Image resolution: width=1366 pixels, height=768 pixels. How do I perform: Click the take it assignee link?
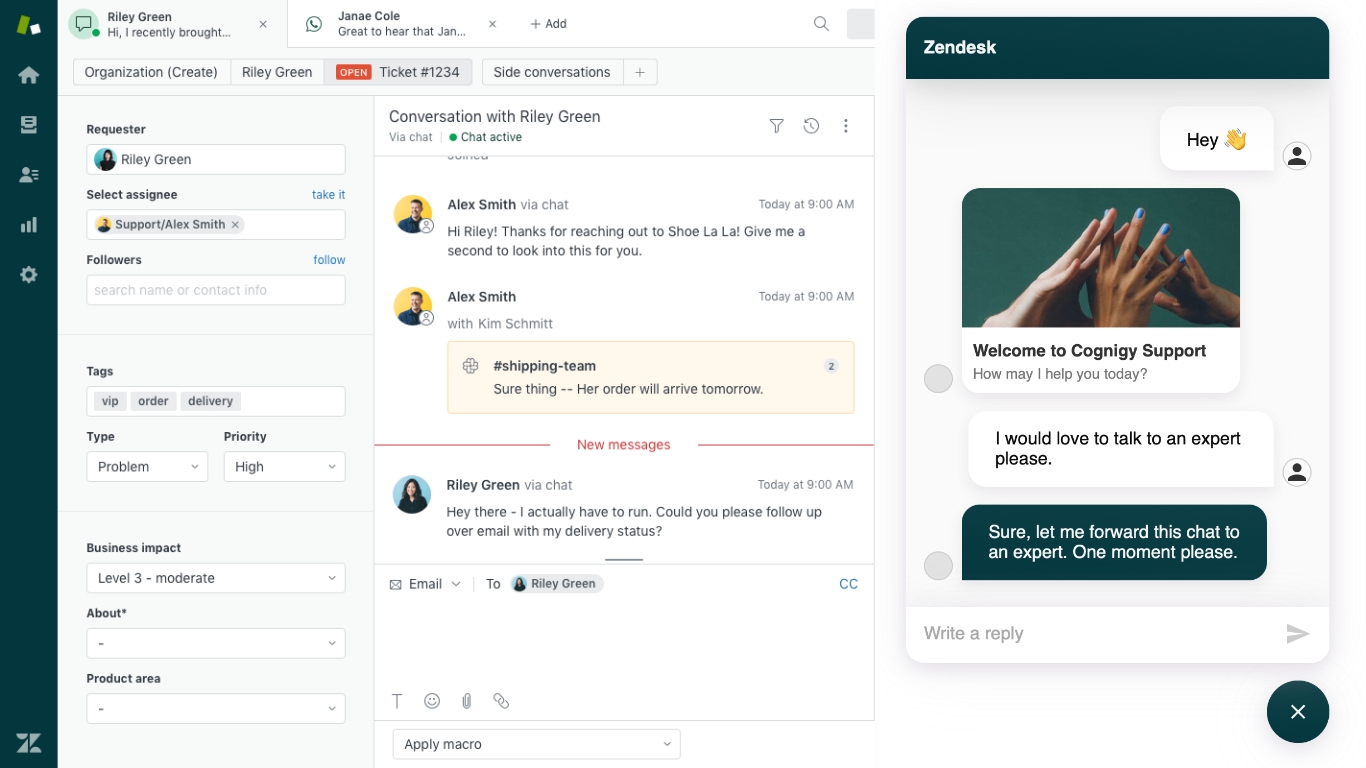328,194
